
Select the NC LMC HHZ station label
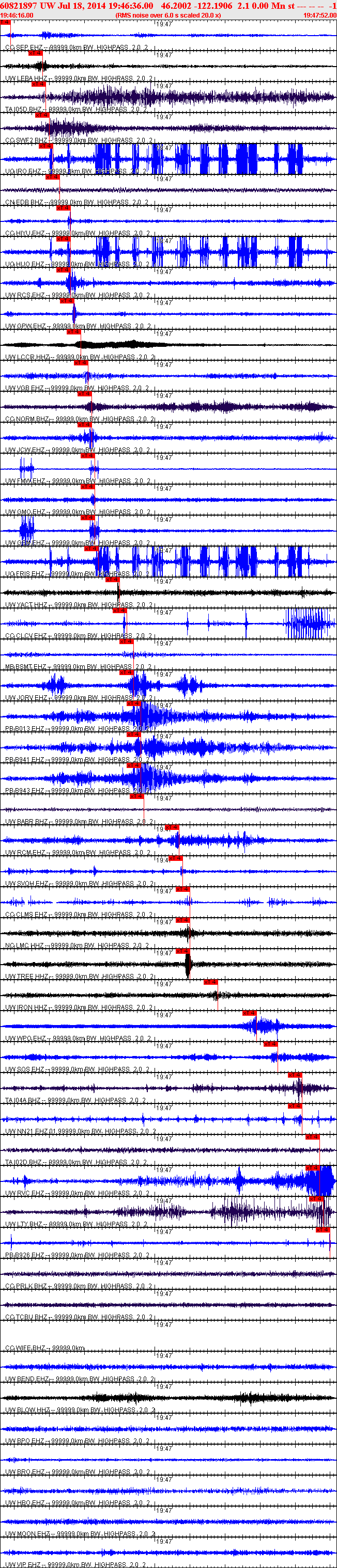pos(24,946)
